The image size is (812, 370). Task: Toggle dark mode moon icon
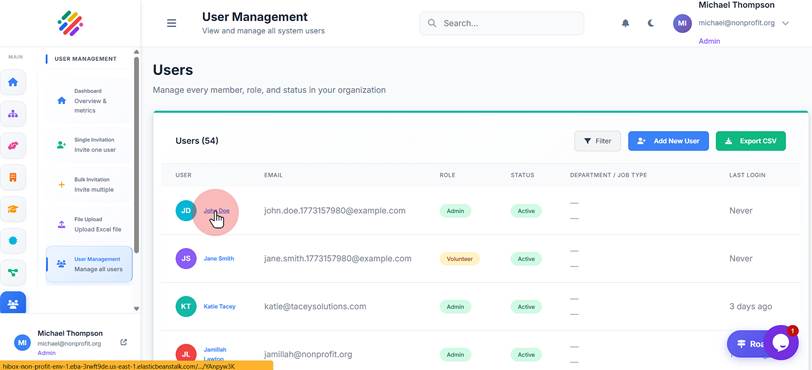(x=651, y=23)
